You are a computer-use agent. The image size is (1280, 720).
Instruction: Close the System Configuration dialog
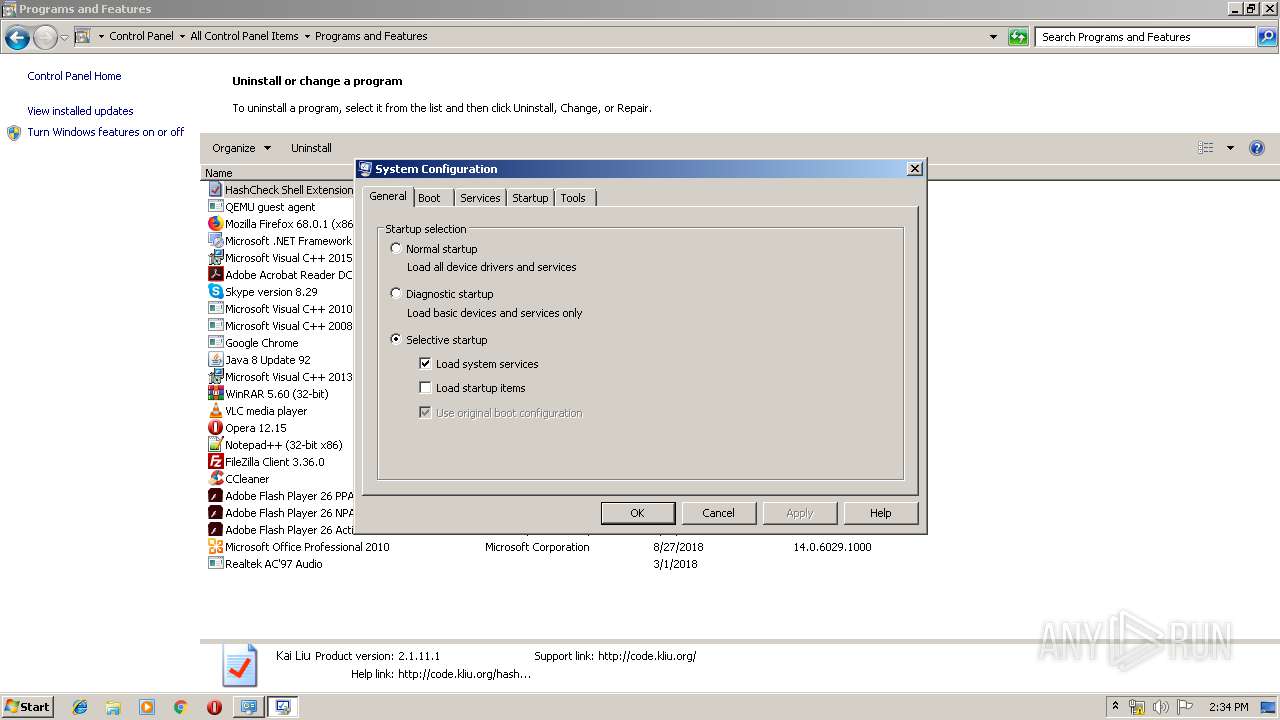tap(914, 169)
